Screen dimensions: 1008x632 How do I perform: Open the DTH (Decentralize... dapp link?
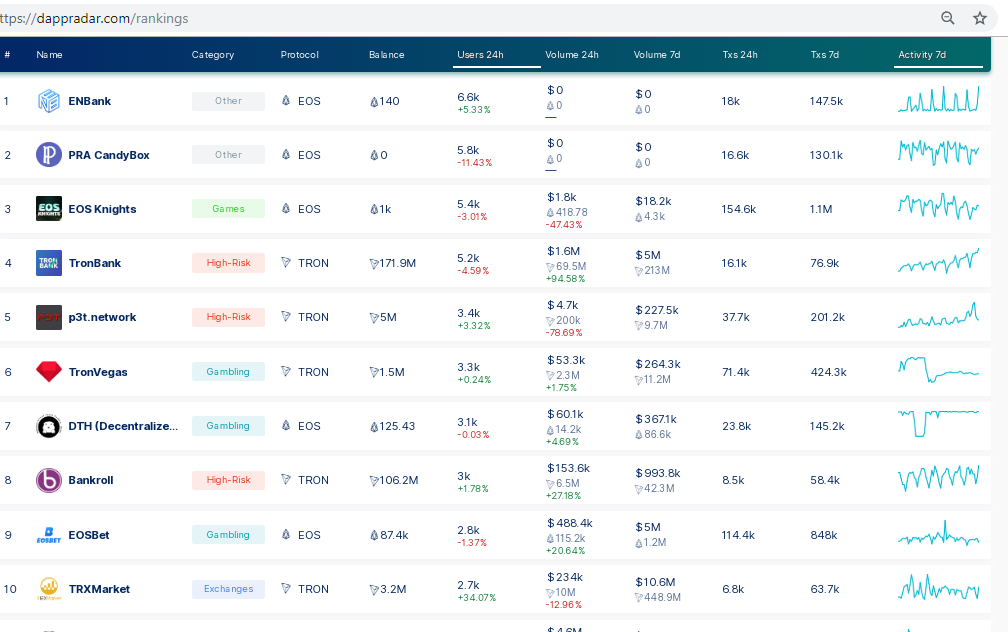123,426
